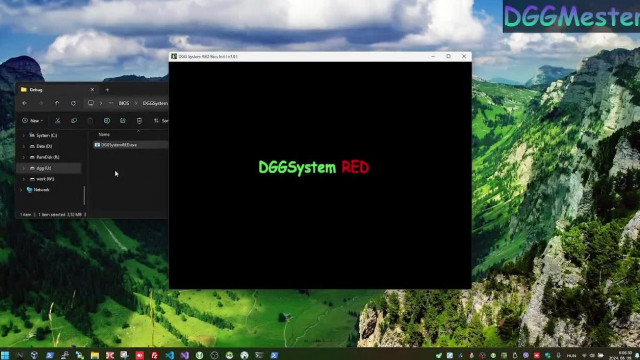Expand the RamDisk (R:) drive node
Screen dimensions: 640x360
coord(23,157)
